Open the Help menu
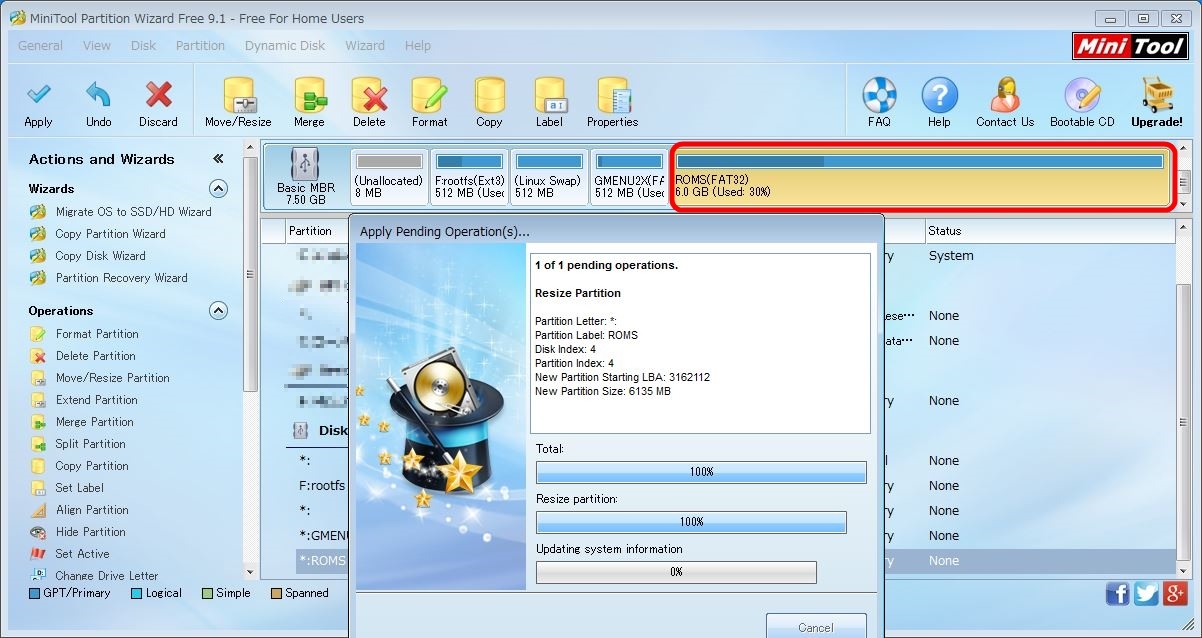This screenshot has height=638, width=1202. pyautogui.click(x=418, y=45)
